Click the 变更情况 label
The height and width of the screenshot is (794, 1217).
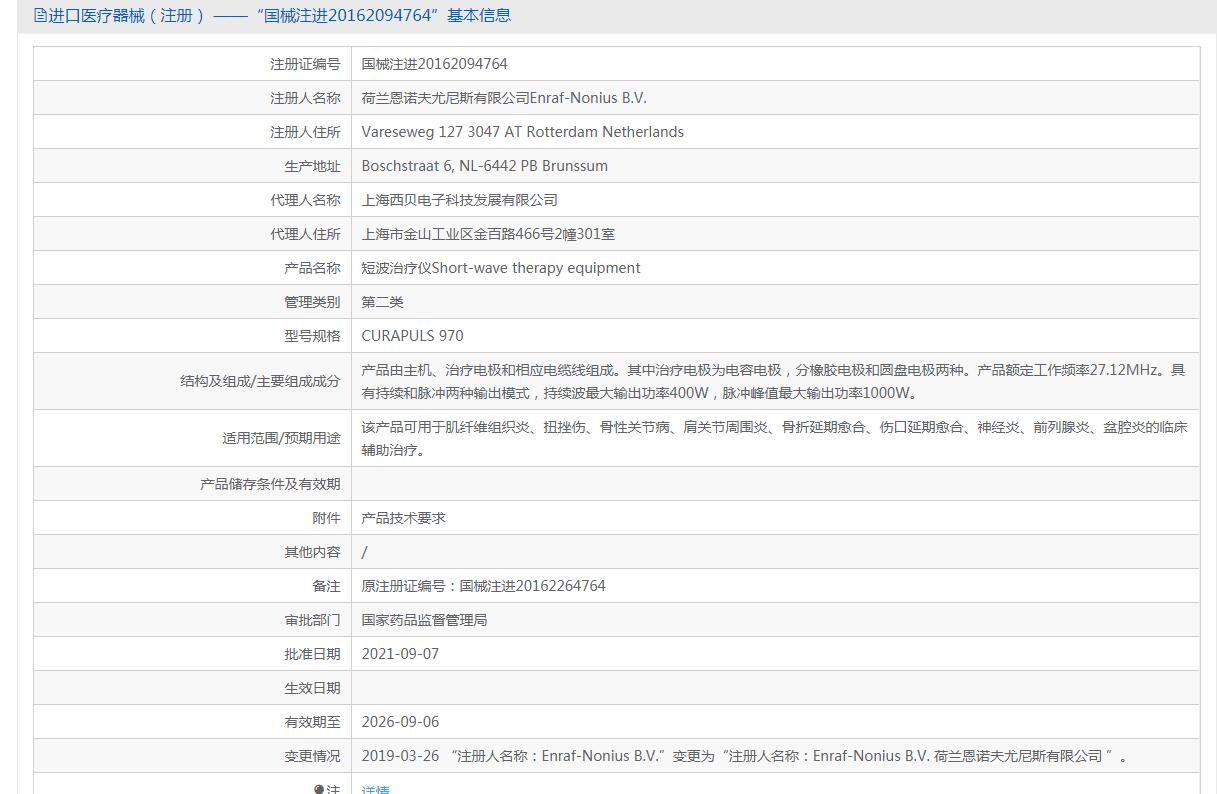(312, 756)
